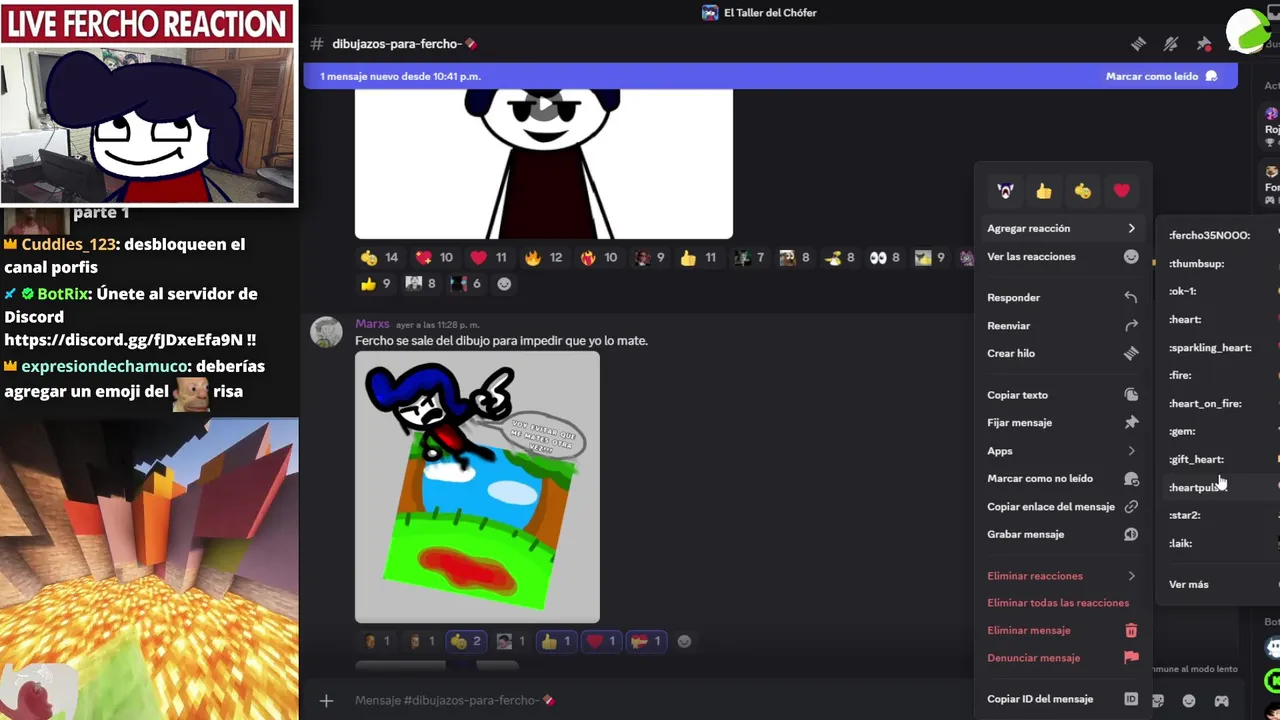Image resolution: width=1280 pixels, height=720 pixels.
Task: Pick the OK hand quick reaction
Action: [1083, 190]
